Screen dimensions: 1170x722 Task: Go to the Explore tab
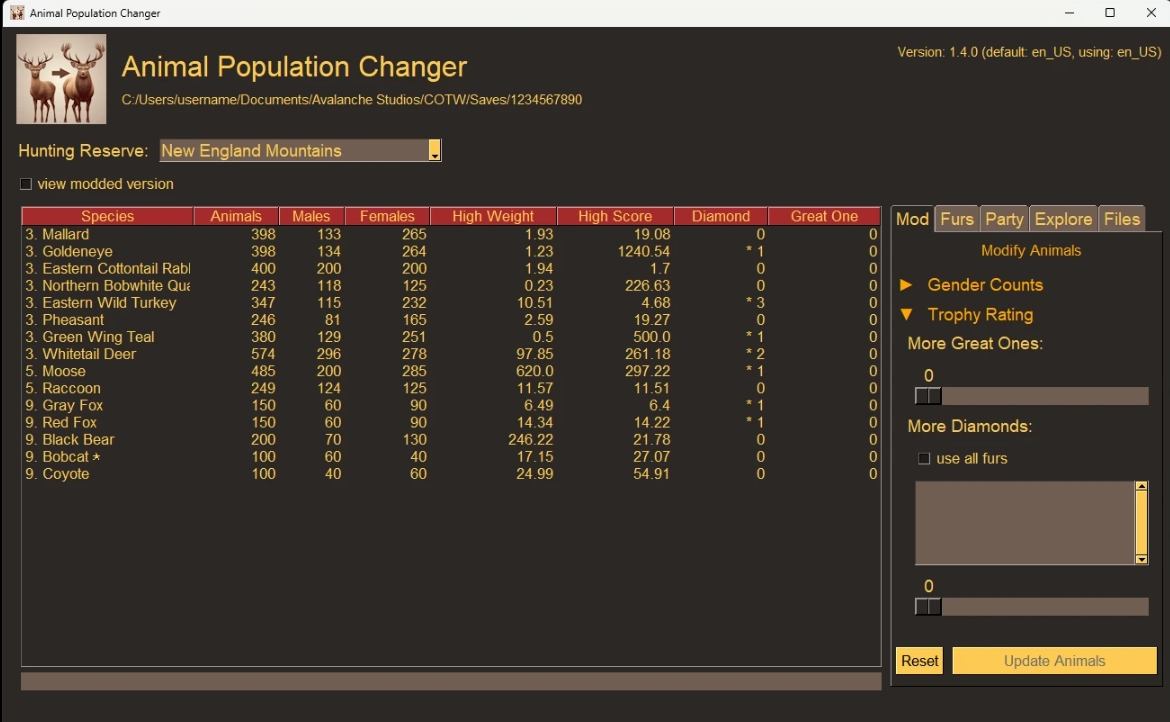point(1062,219)
